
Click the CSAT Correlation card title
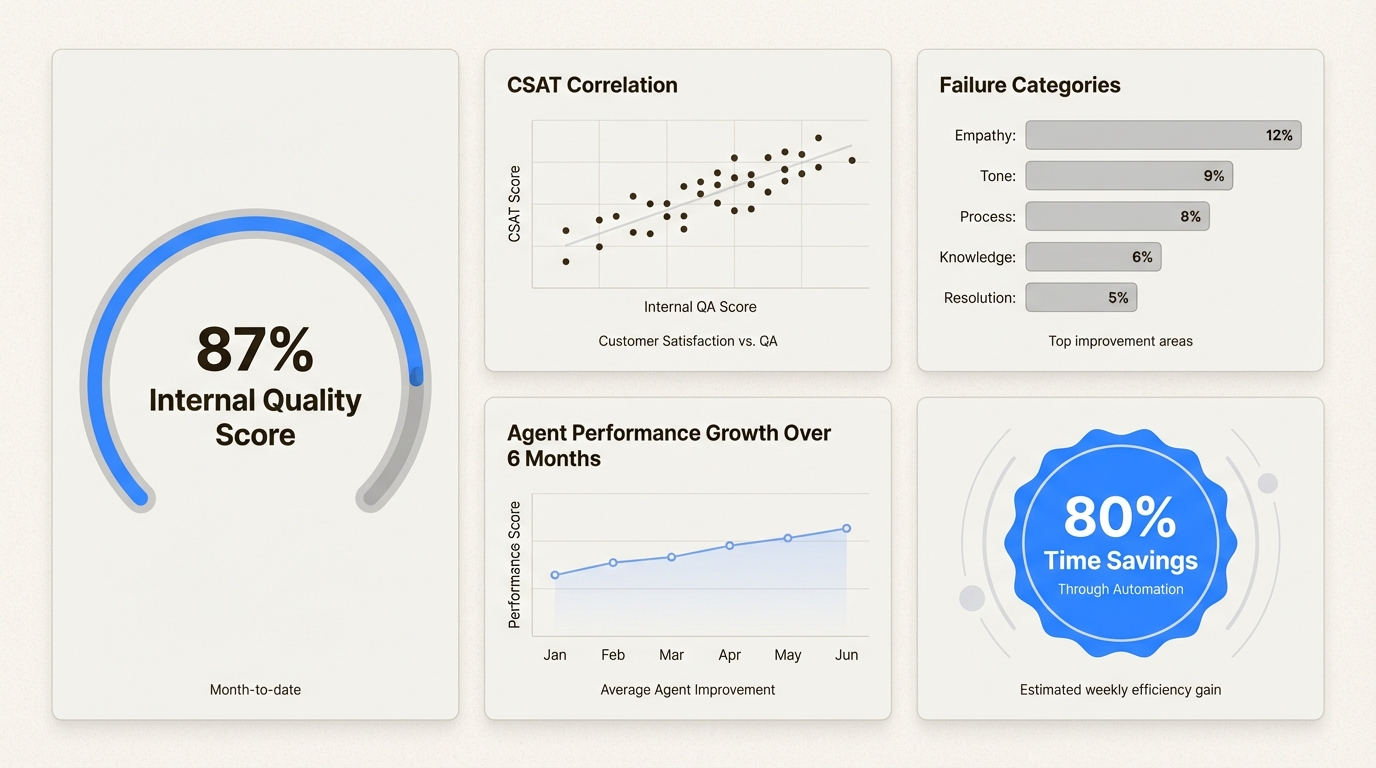[592, 85]
